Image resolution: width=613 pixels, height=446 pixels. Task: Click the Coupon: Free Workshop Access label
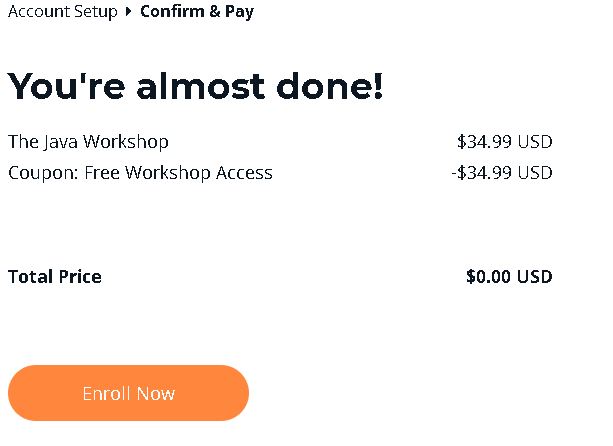click(x=140, y=172)
